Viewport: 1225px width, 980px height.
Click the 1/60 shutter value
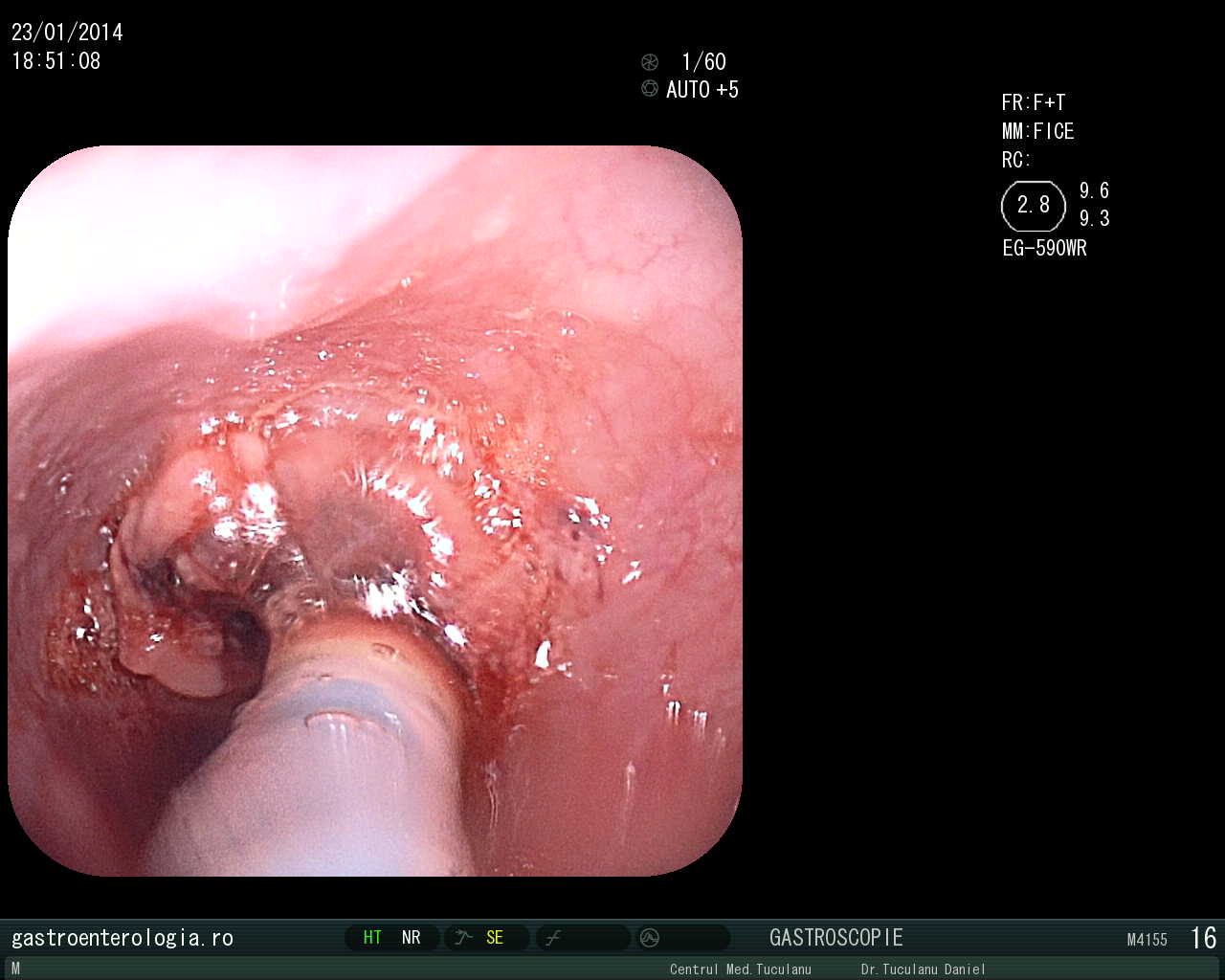coord(703,62)
